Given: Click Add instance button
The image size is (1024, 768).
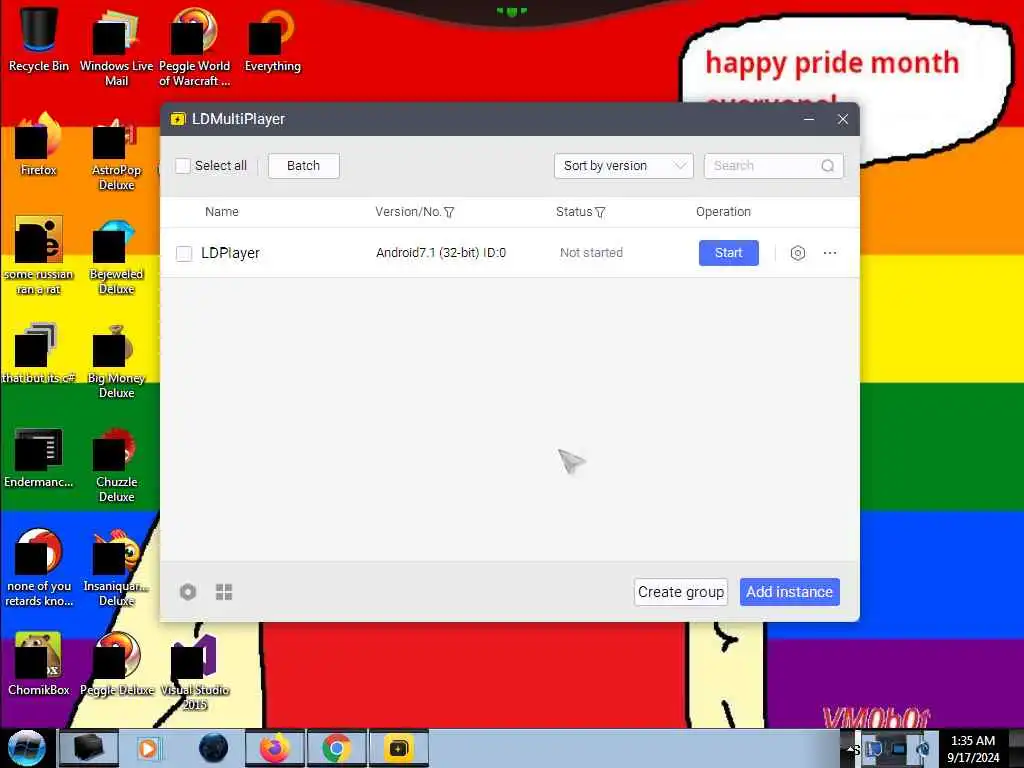Looking at the screenshot, I should point(790,592).
